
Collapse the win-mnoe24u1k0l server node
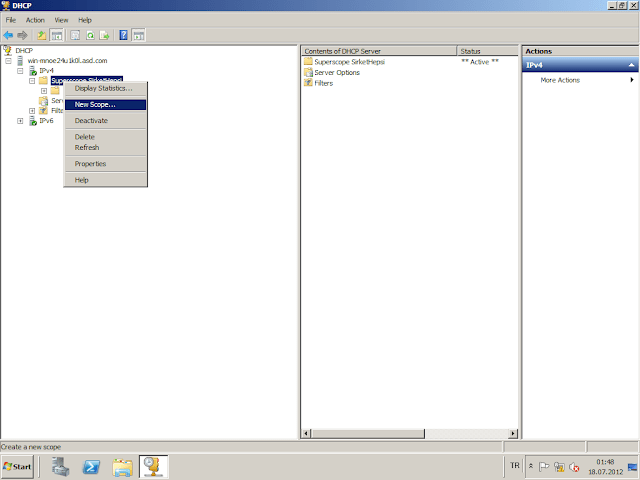click(x=9, y=60)
